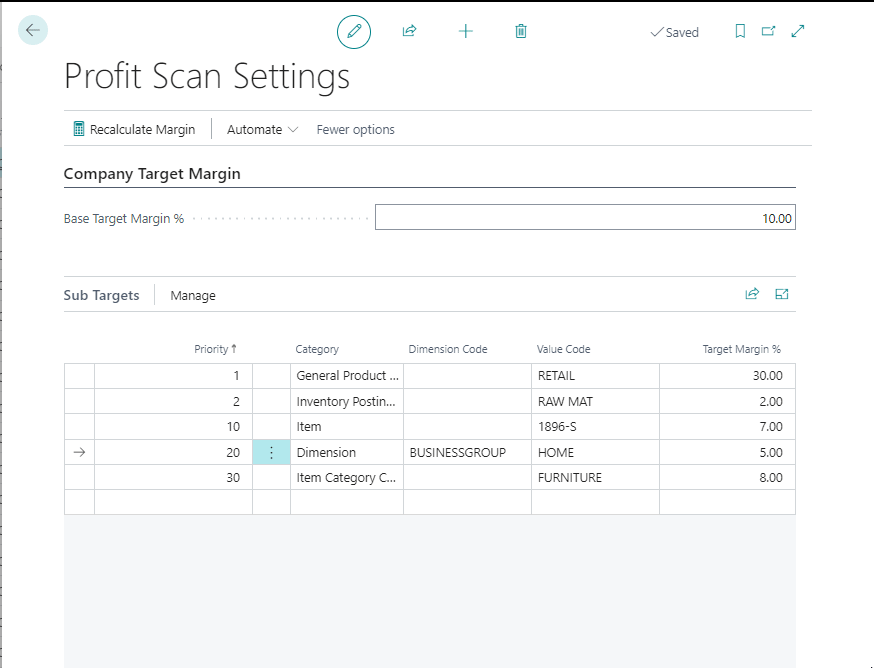
Task: Share the page using top share icon
Action: (x=409, y=32)
